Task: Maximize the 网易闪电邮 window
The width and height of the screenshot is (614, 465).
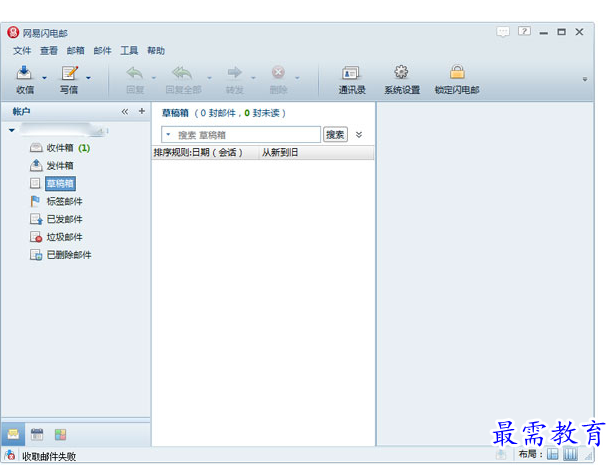Action: click(562, 32)
